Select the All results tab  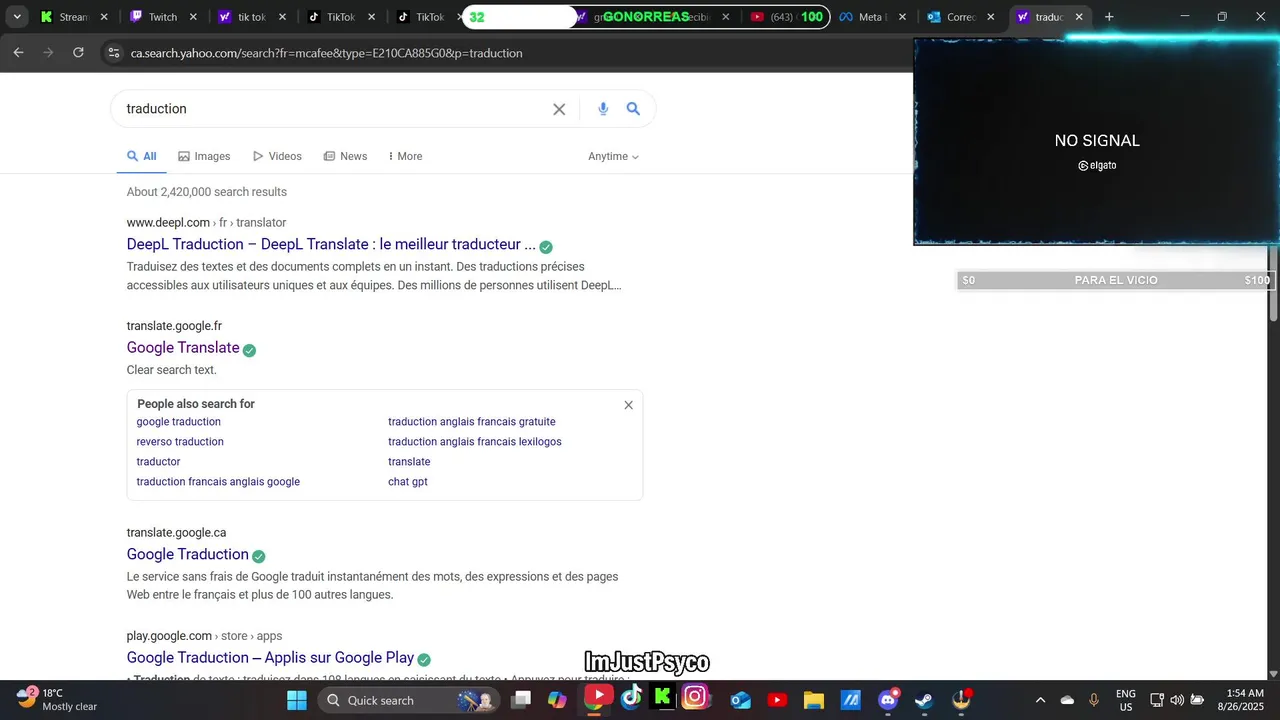pyautogui.click(x=142, y=156)
